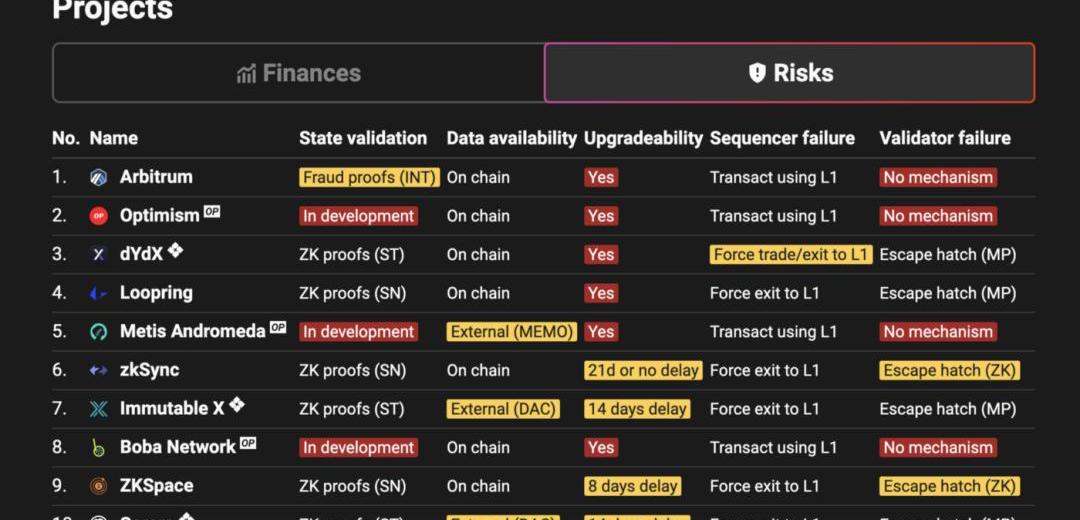Click the zkSync arrows logo icon
This screenshot has height=520, width=1080.
pos(98,371)
